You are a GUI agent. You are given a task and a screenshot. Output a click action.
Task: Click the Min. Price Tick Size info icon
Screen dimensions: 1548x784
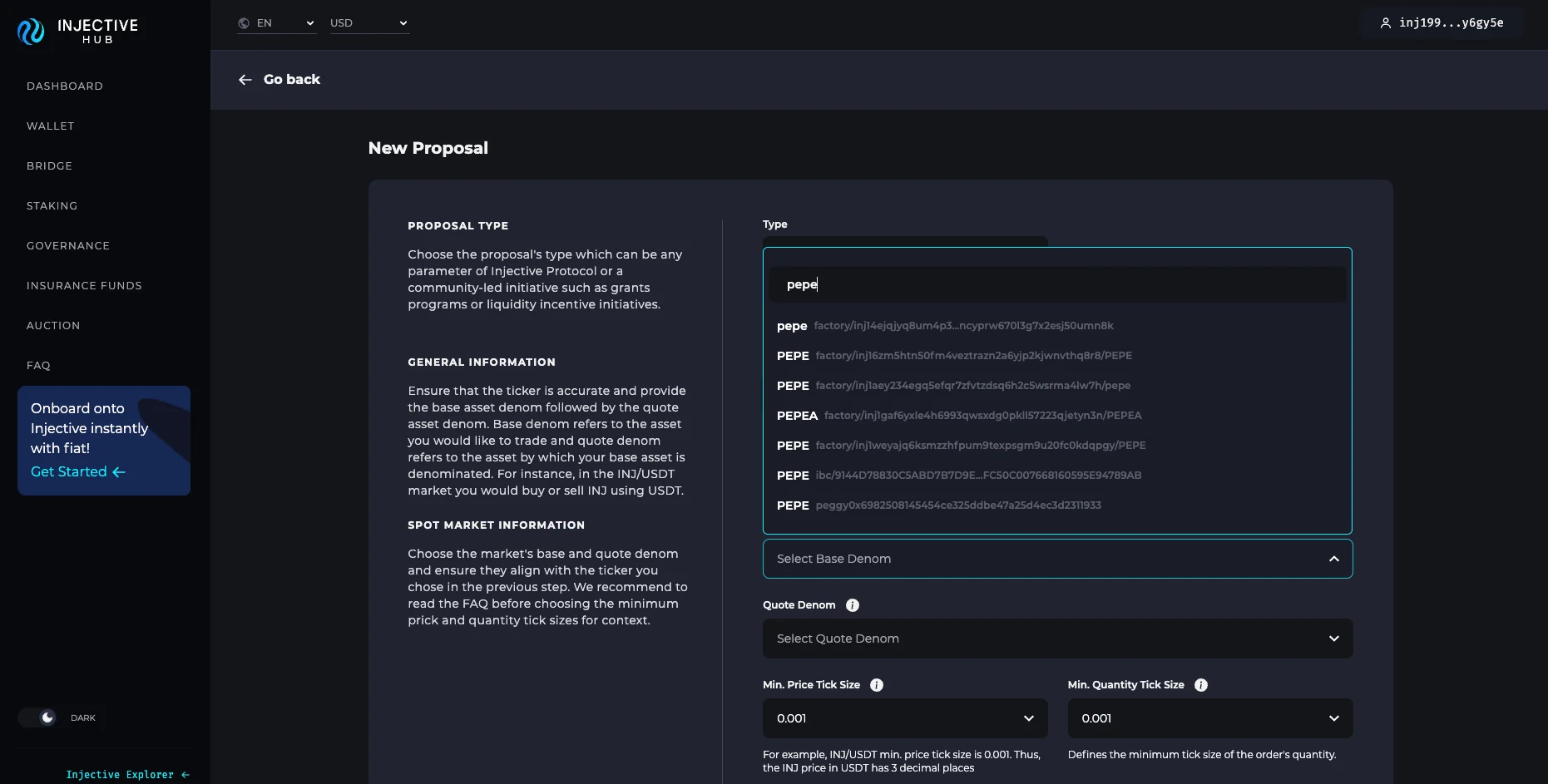pyautogui.click(x=877, y=685)
